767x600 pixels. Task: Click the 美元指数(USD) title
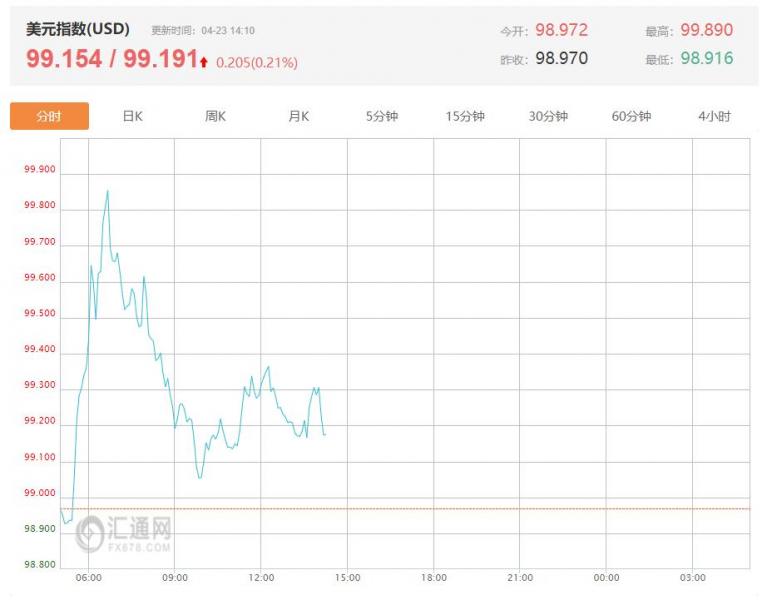coord(78,29)
